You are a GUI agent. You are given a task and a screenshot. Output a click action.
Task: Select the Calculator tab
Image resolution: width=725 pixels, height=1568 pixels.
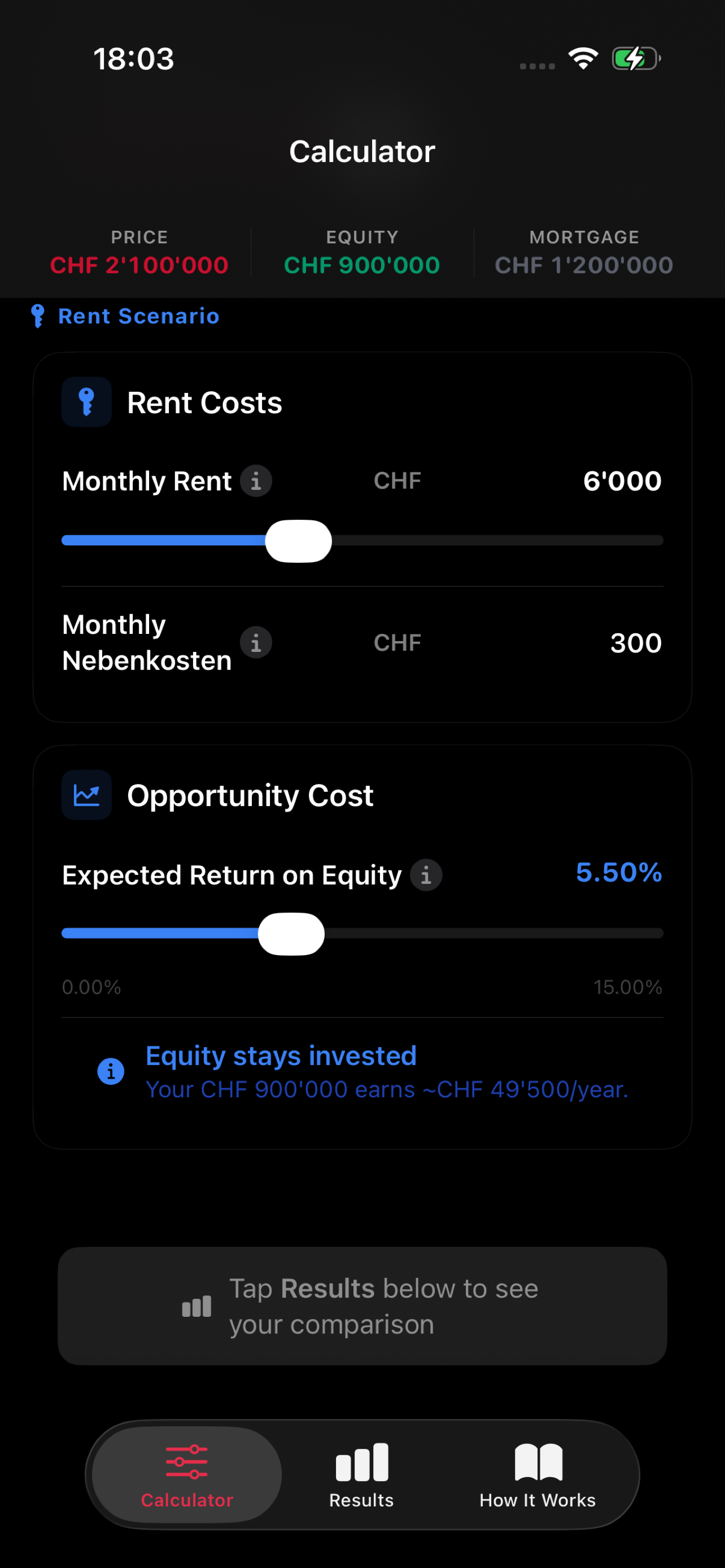(x=187, y=1474)
